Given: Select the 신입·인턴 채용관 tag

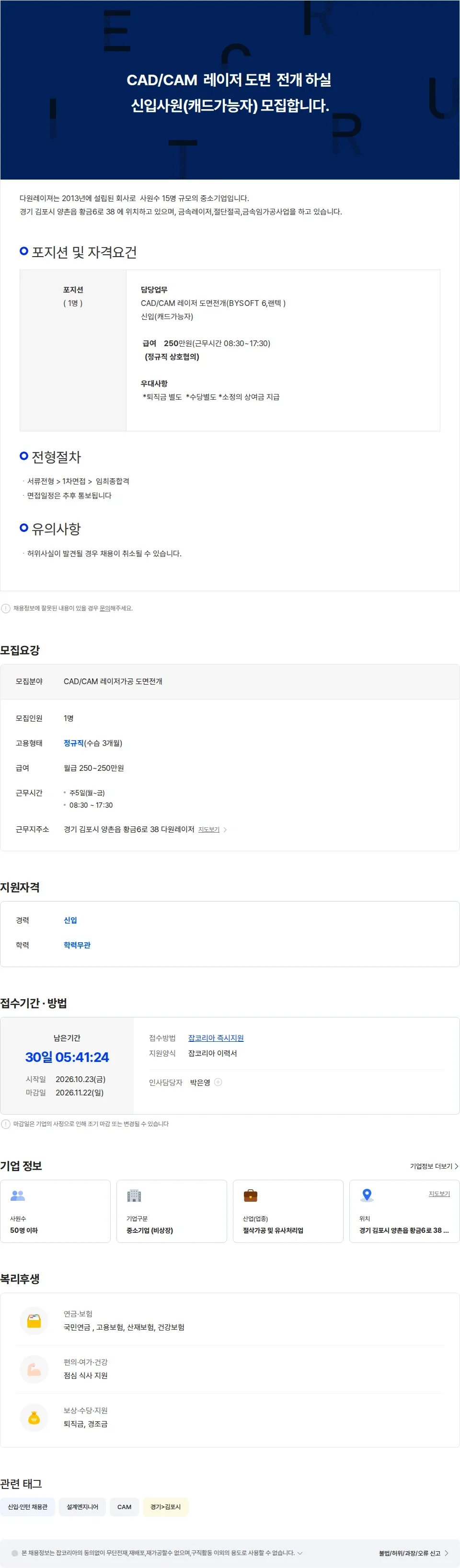Looking at the screenshot, I should click(27, 1507).
